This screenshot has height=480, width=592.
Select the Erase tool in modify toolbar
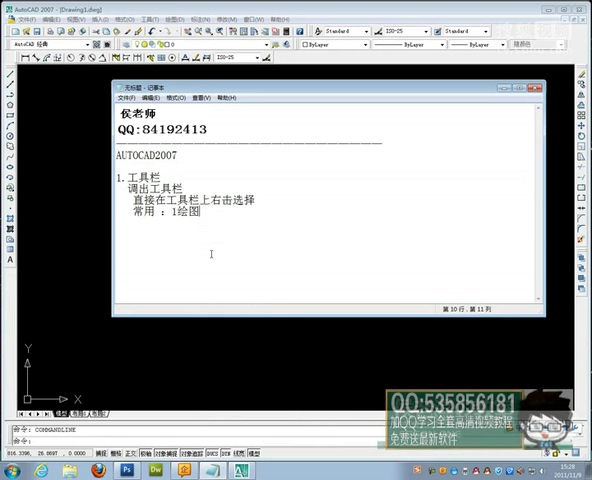[581, 74]
